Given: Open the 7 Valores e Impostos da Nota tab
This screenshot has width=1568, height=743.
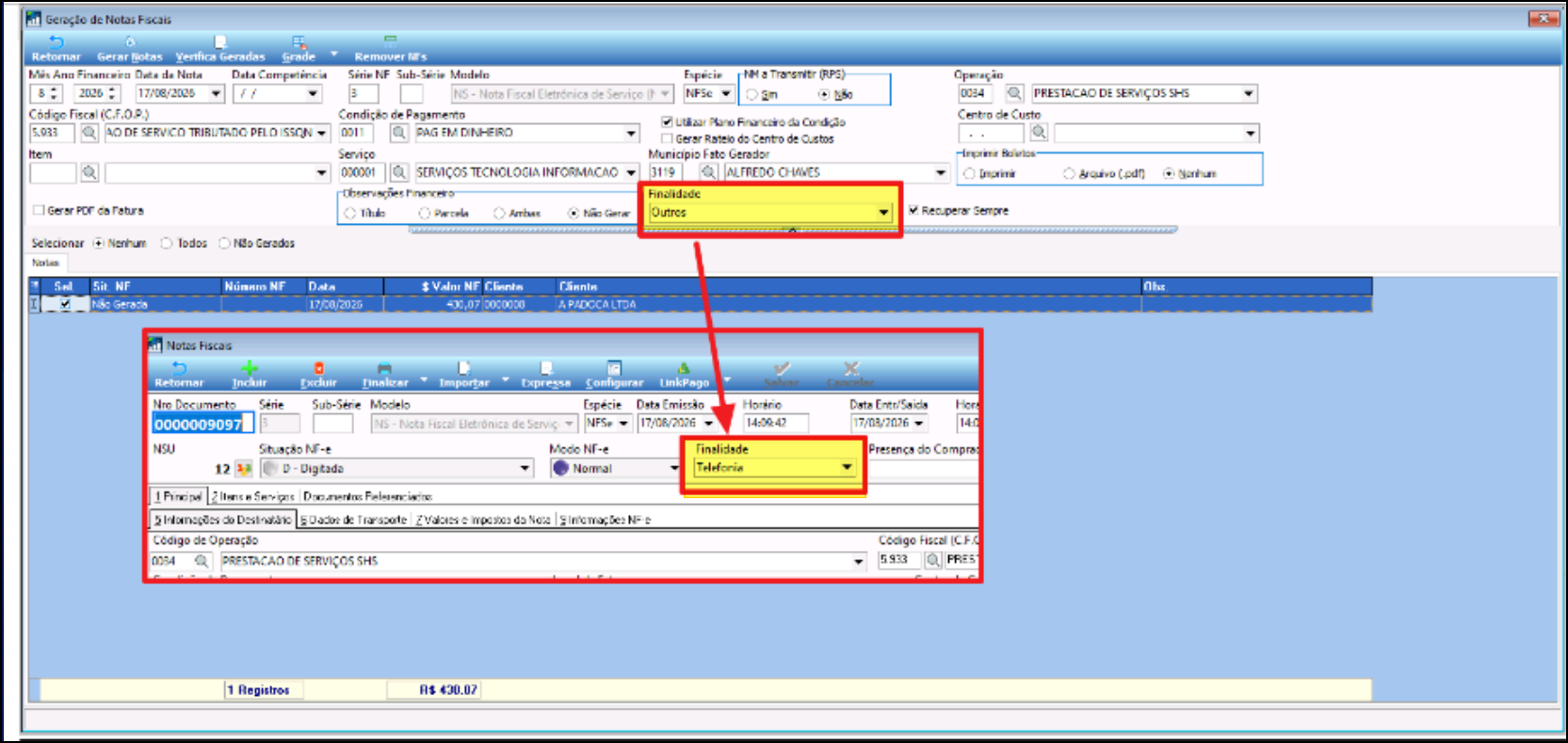Looking at the screenshot, I should tap(484, 520).
